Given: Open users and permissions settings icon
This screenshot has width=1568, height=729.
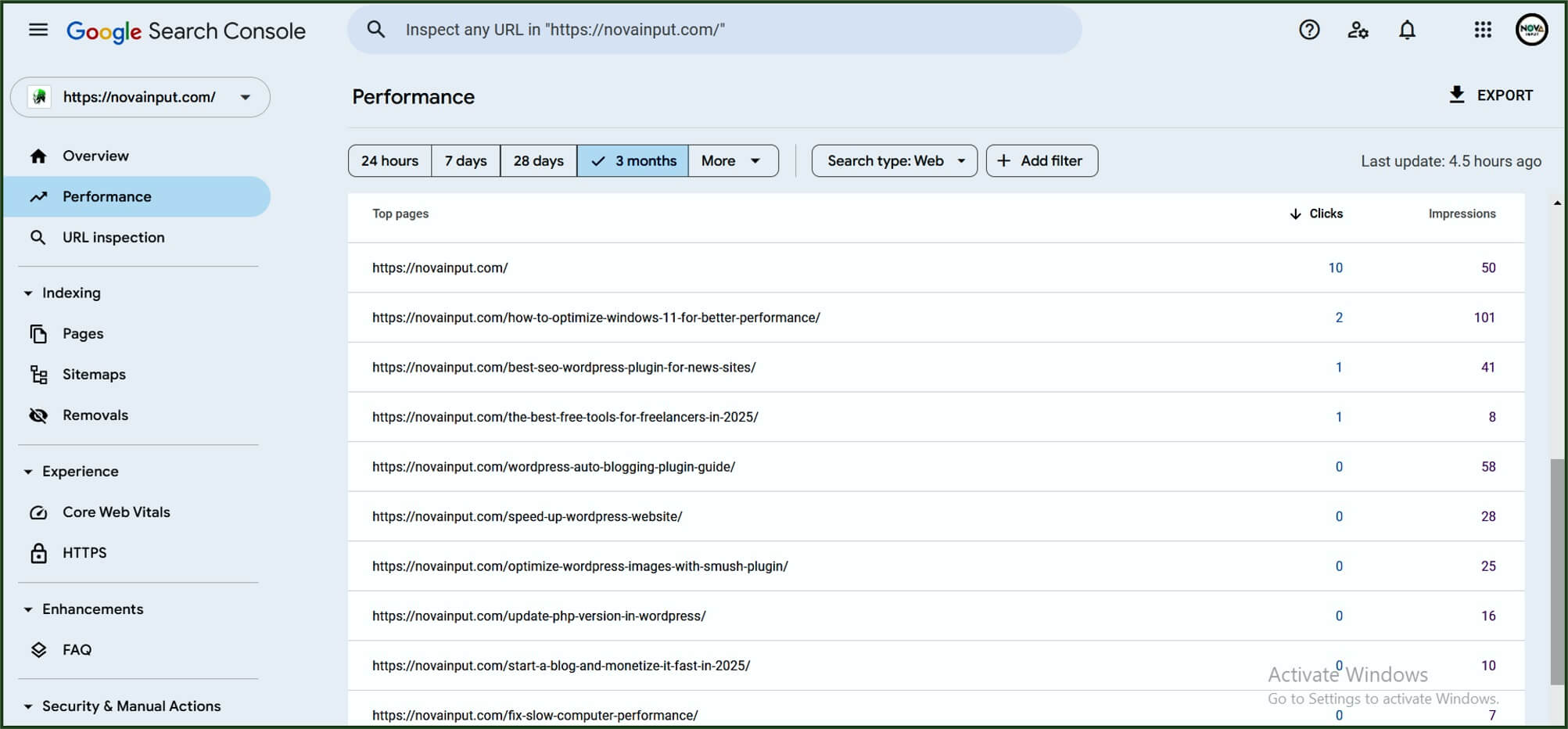Looking at the screenshot, I should [1358, 30].
